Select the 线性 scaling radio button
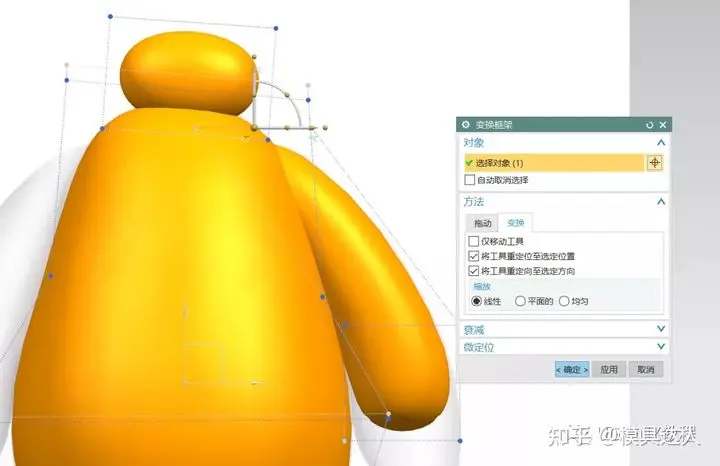Image resolution: width=720 pixels, height=466 pixels. point(477,301)
